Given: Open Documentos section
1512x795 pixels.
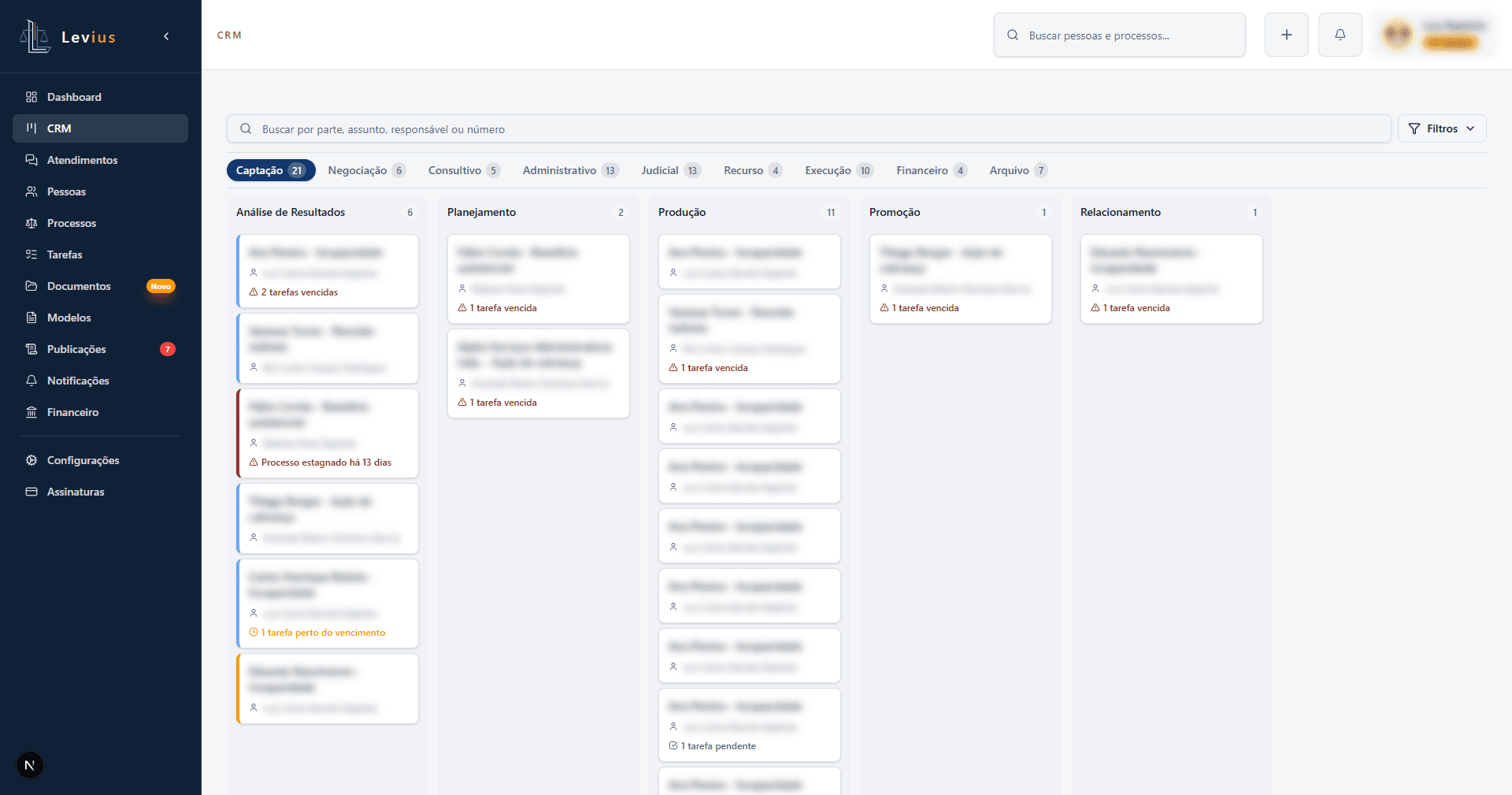Looking at the screenshot, I should click(x=100, y=286).
